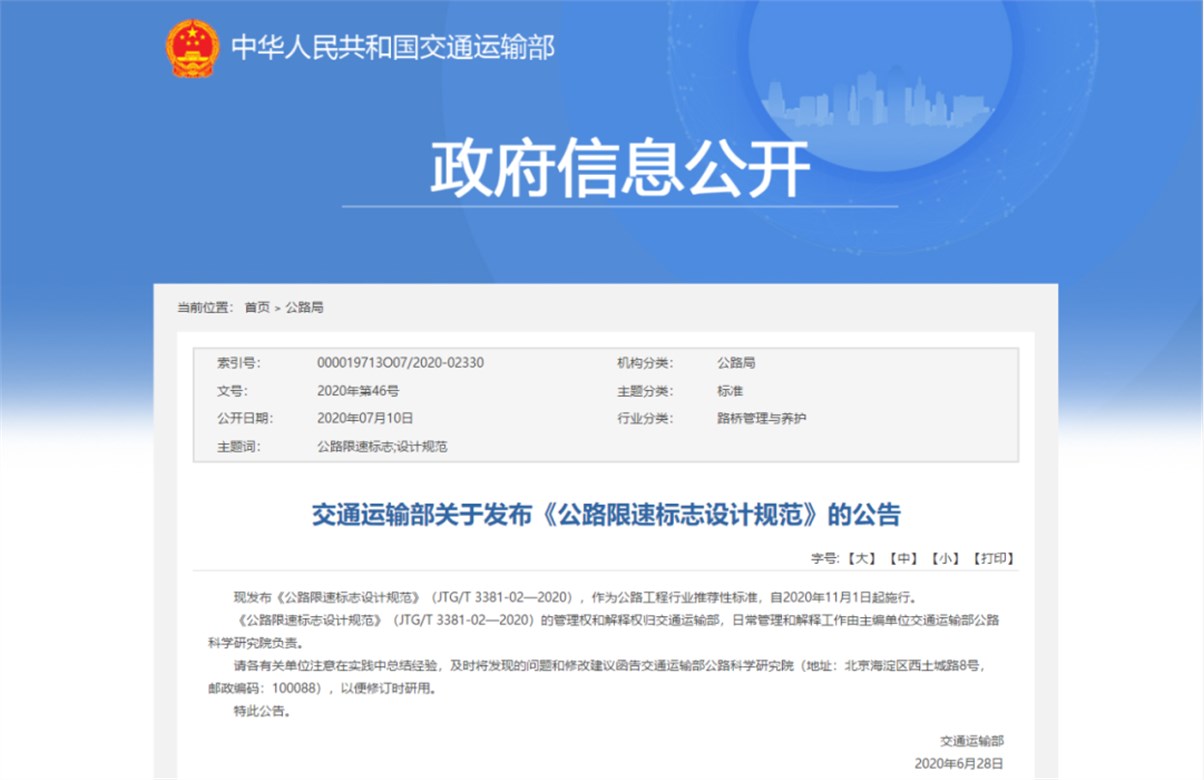Click the national emblem icon in header
The width and height of the screenshot is (1204, 780).
192,47
